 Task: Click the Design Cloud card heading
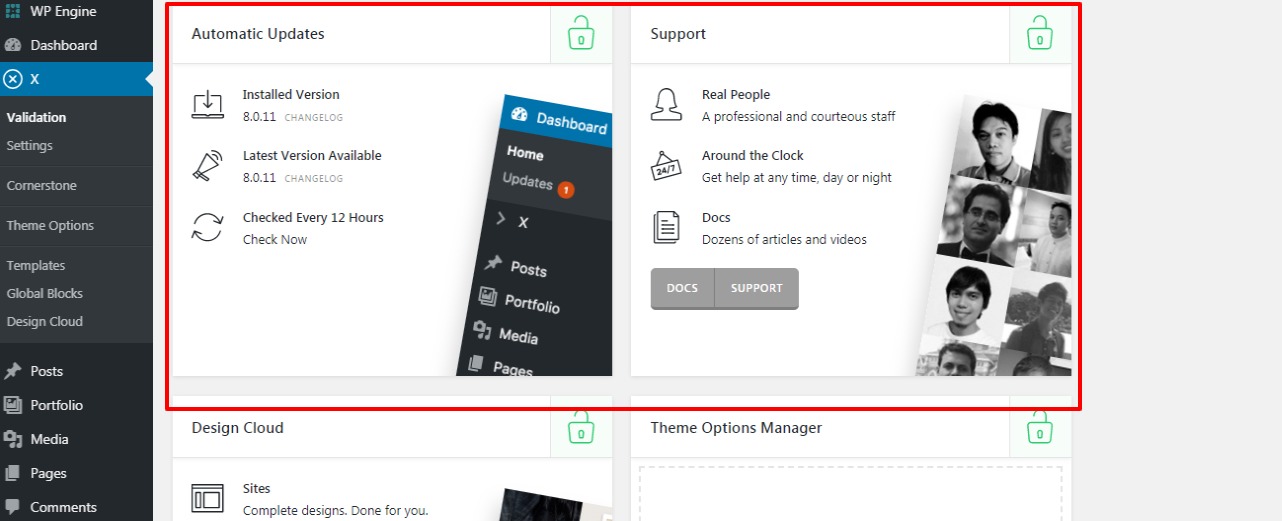(x=238, y=427)
